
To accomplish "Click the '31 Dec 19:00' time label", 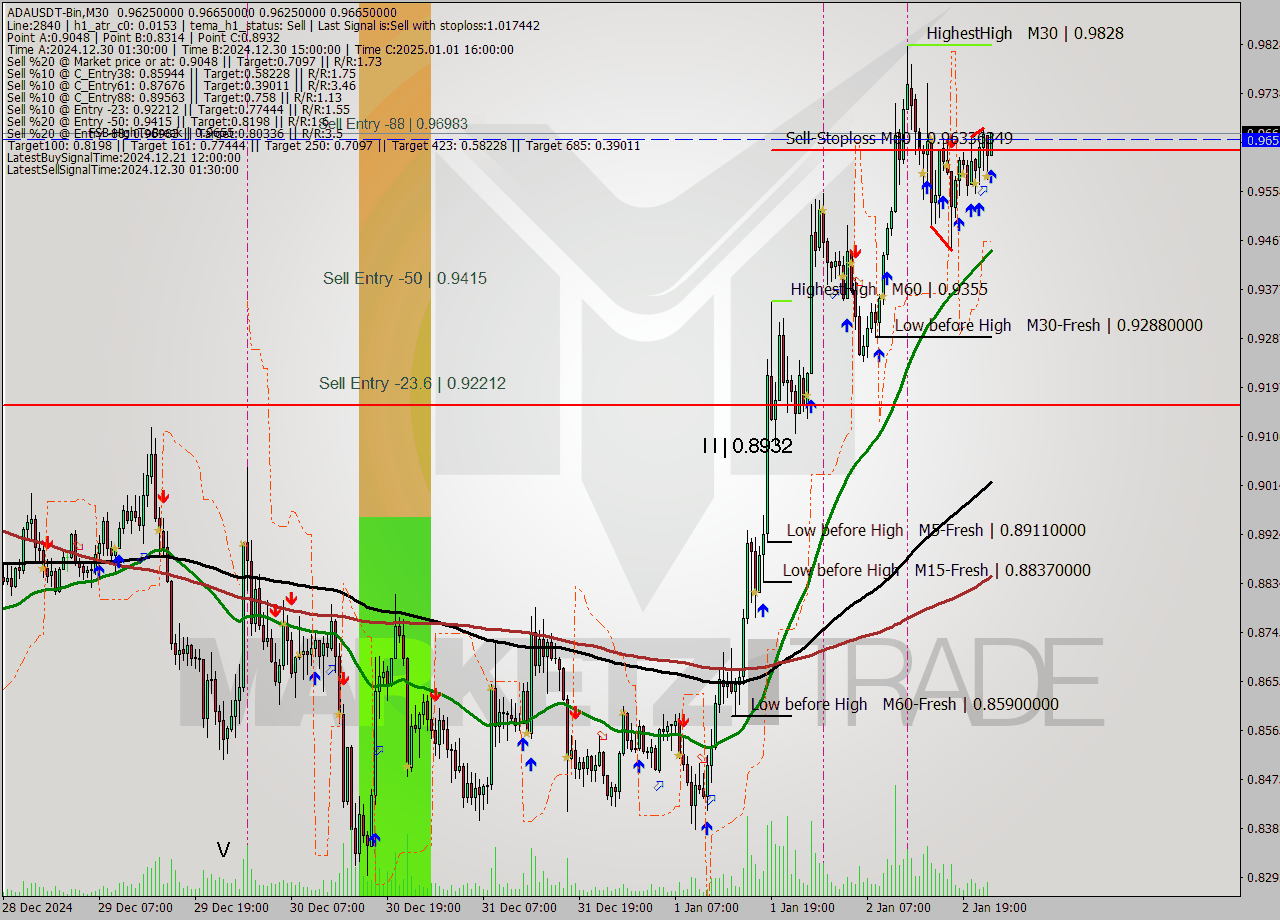I will pyautogui.click(x=615, y=908).
